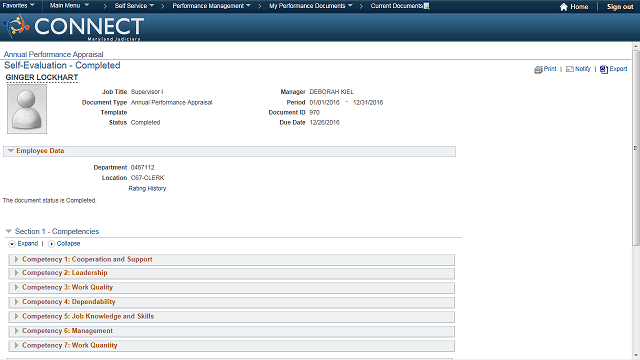Viewport: 640px width, 360px height.
Task: Click the Export link
Action: click(618, 69)
